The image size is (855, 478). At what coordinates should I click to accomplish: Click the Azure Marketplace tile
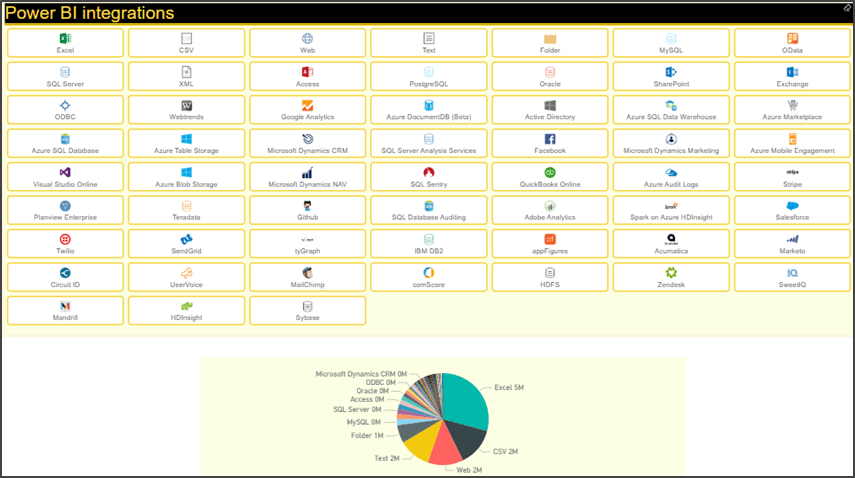coord(792,110)
